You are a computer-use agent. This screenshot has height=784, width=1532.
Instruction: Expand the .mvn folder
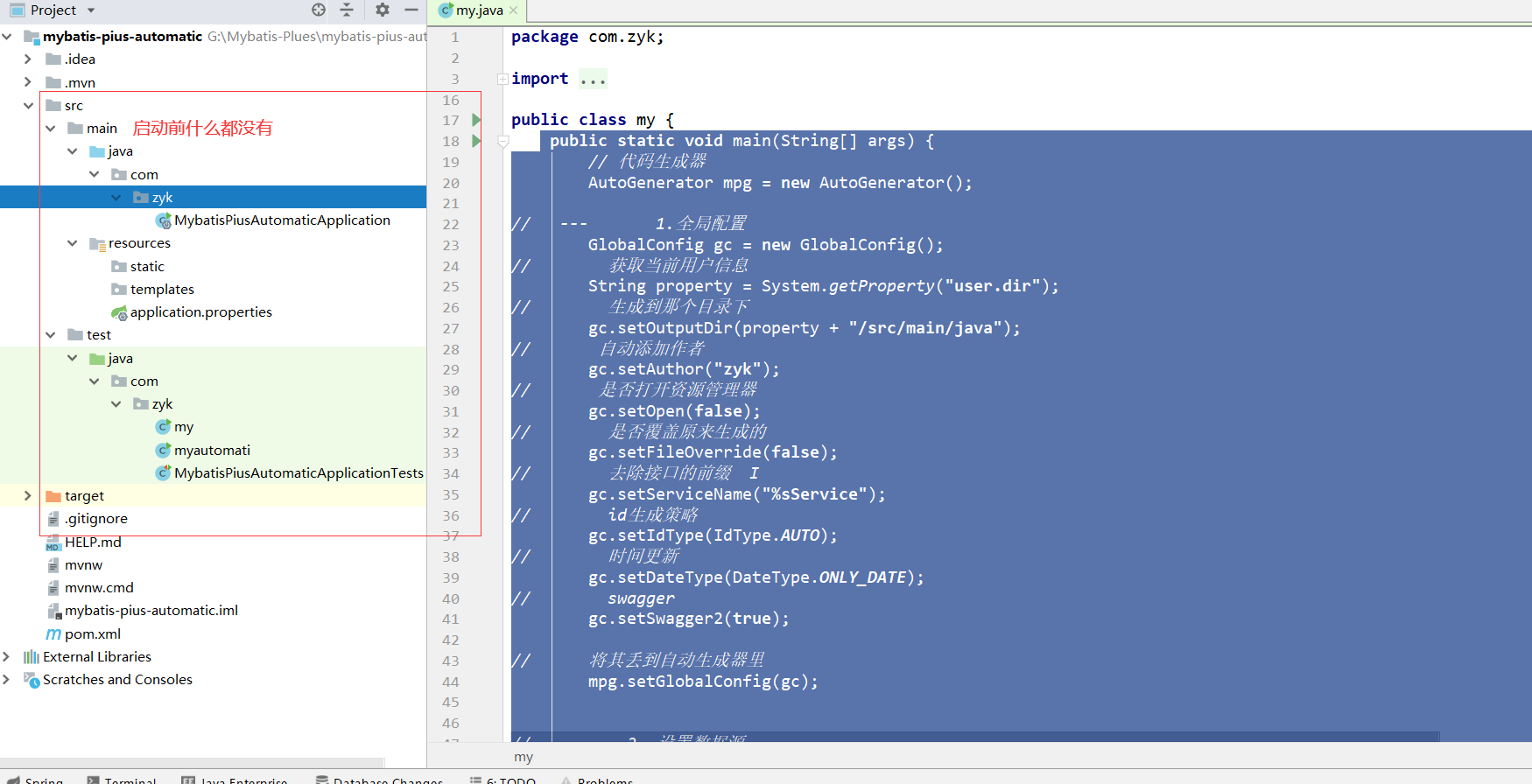(28, 82)
